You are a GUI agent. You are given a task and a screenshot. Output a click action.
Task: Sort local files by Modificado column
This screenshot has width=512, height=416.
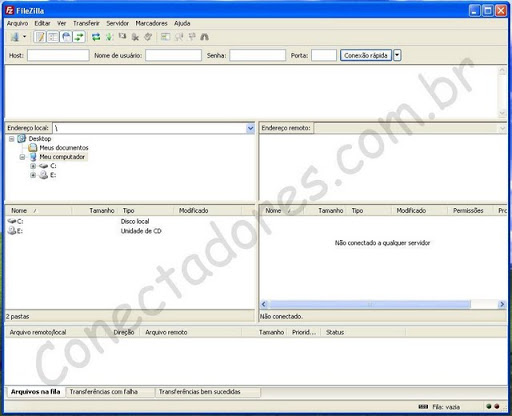pyautogui.click(x=207, y=211)
